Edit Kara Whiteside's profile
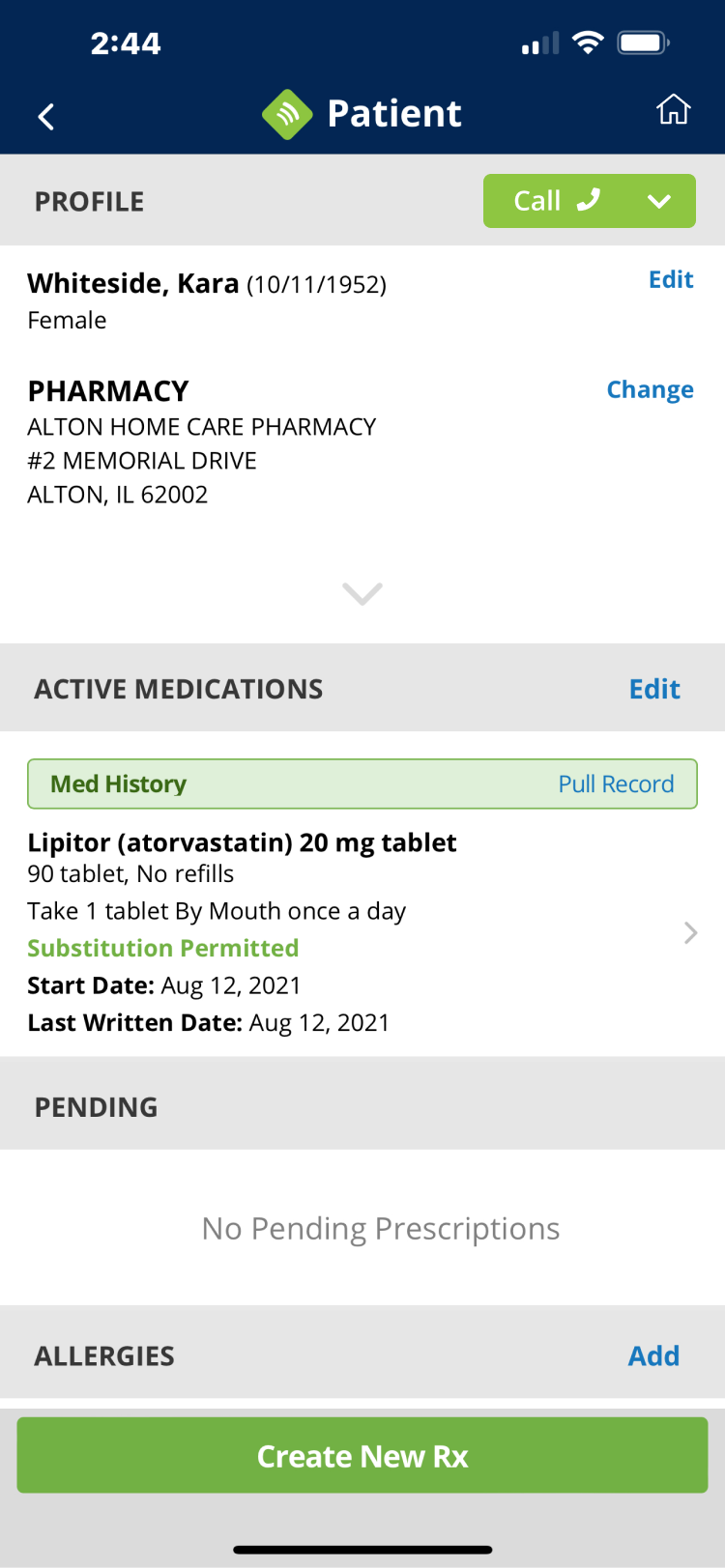725x1568 pixels. pos(671,279)
